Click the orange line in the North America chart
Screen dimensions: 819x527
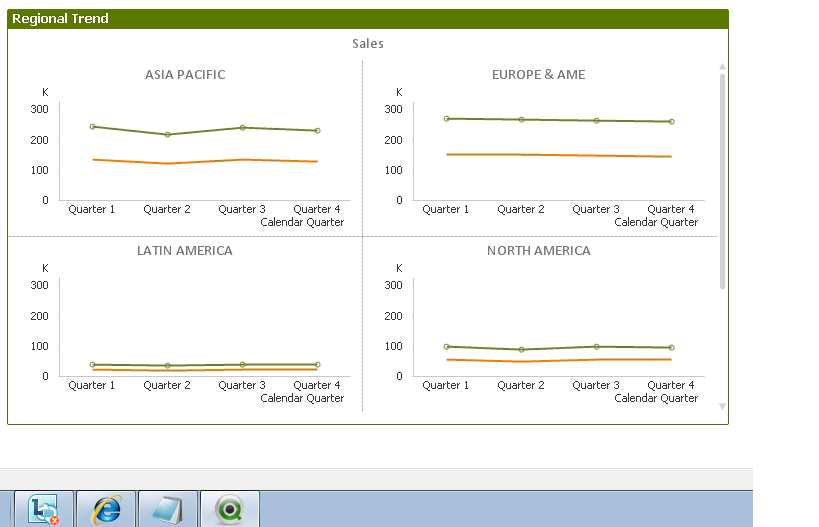(559, 360)
